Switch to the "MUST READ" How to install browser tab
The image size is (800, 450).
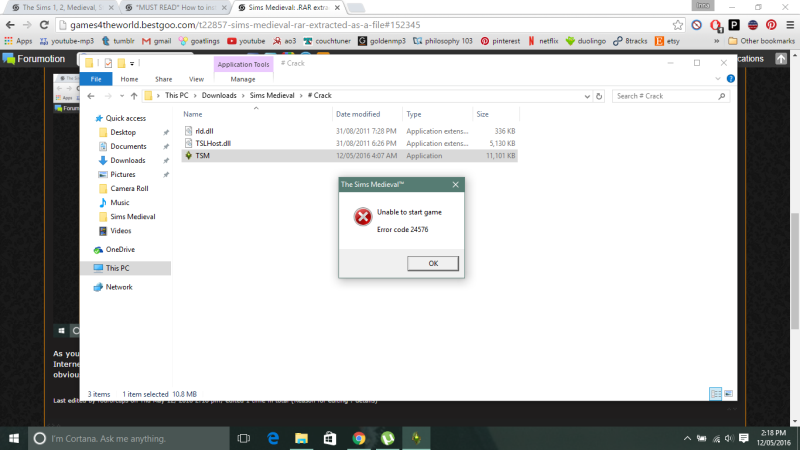[176, 8]
